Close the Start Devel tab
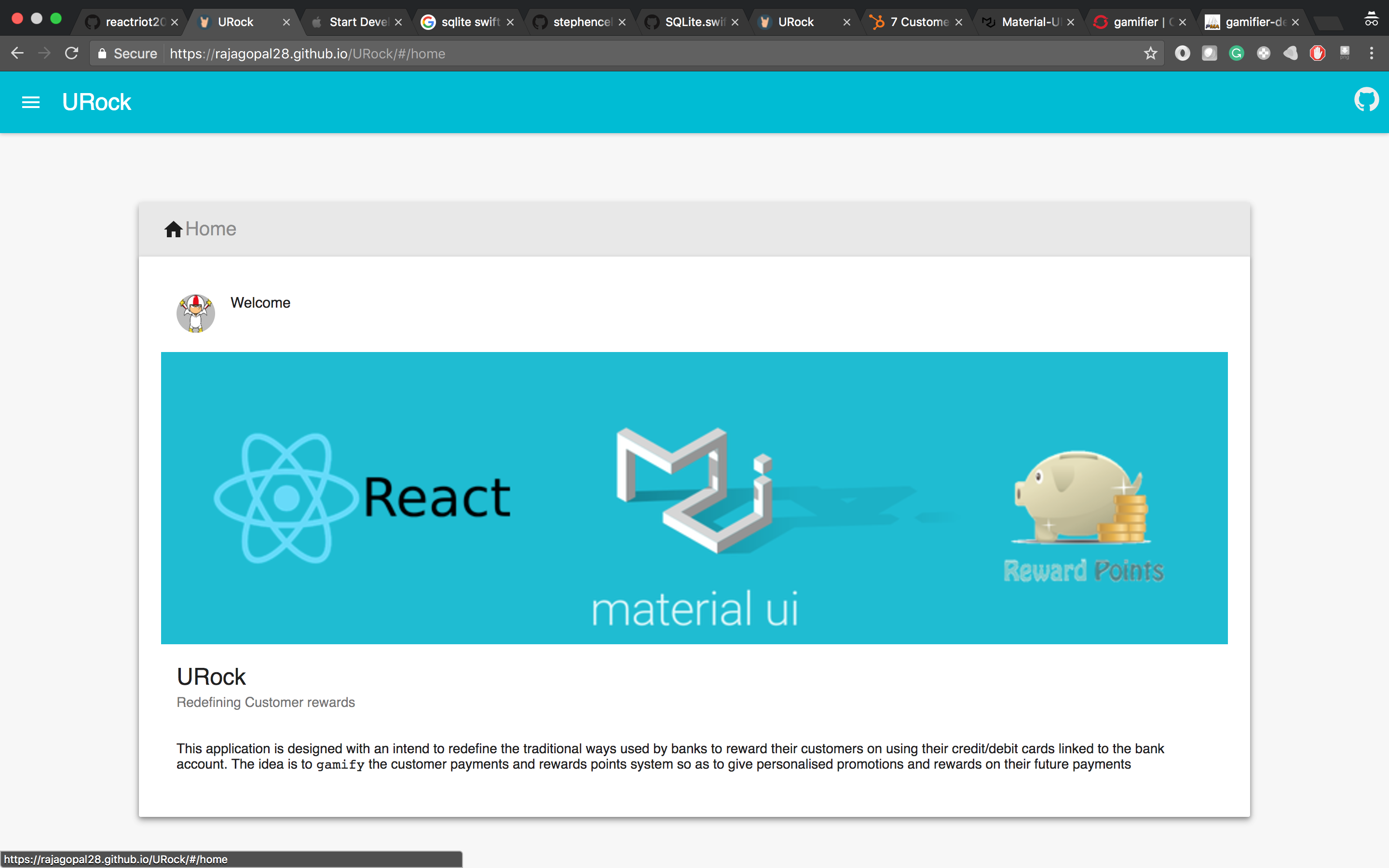Viewport: 1389px width, 868px height. pyautogui.click(x=398, y=22)
